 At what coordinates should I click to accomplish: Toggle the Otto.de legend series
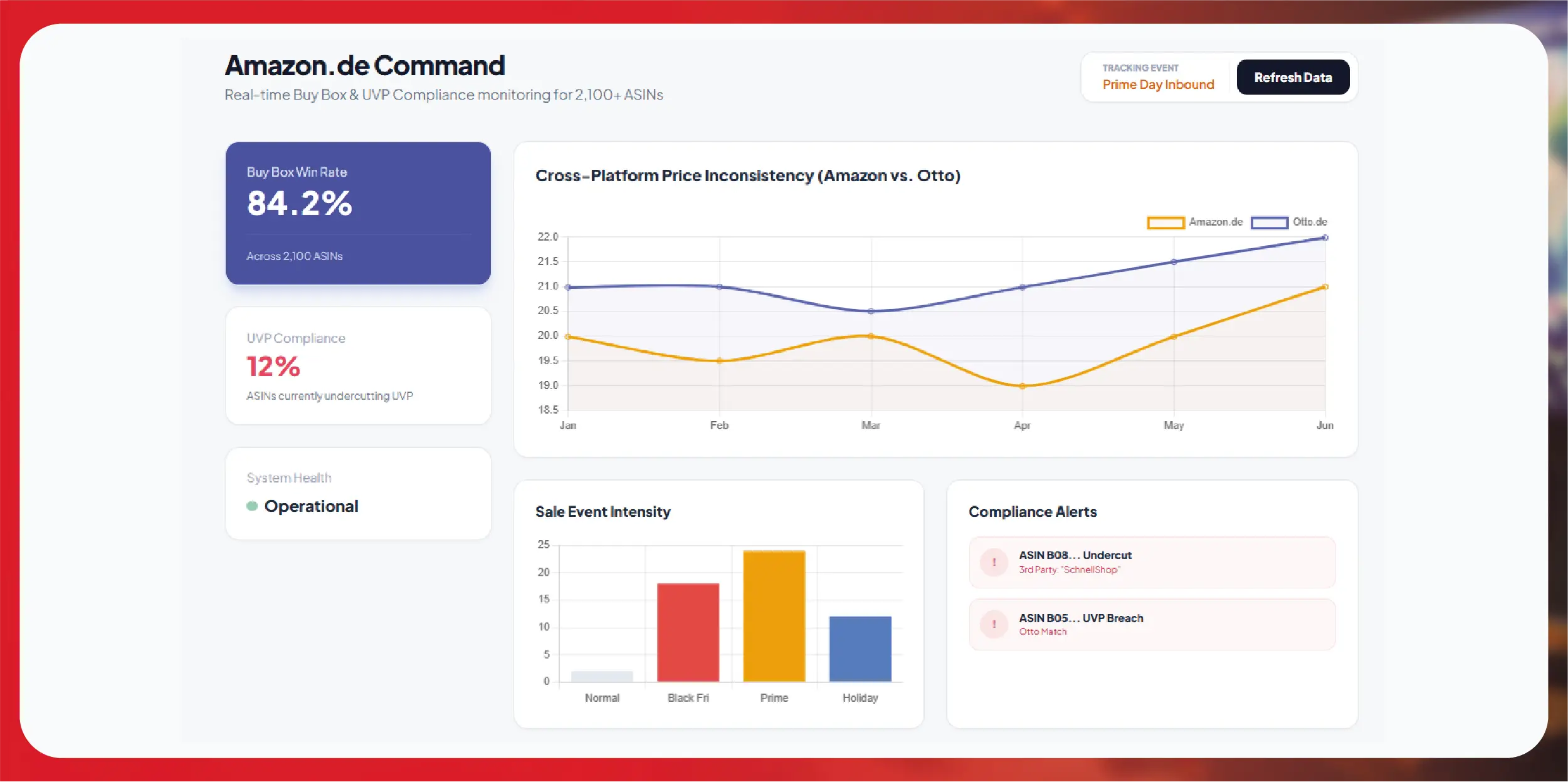pos(1289,222)
